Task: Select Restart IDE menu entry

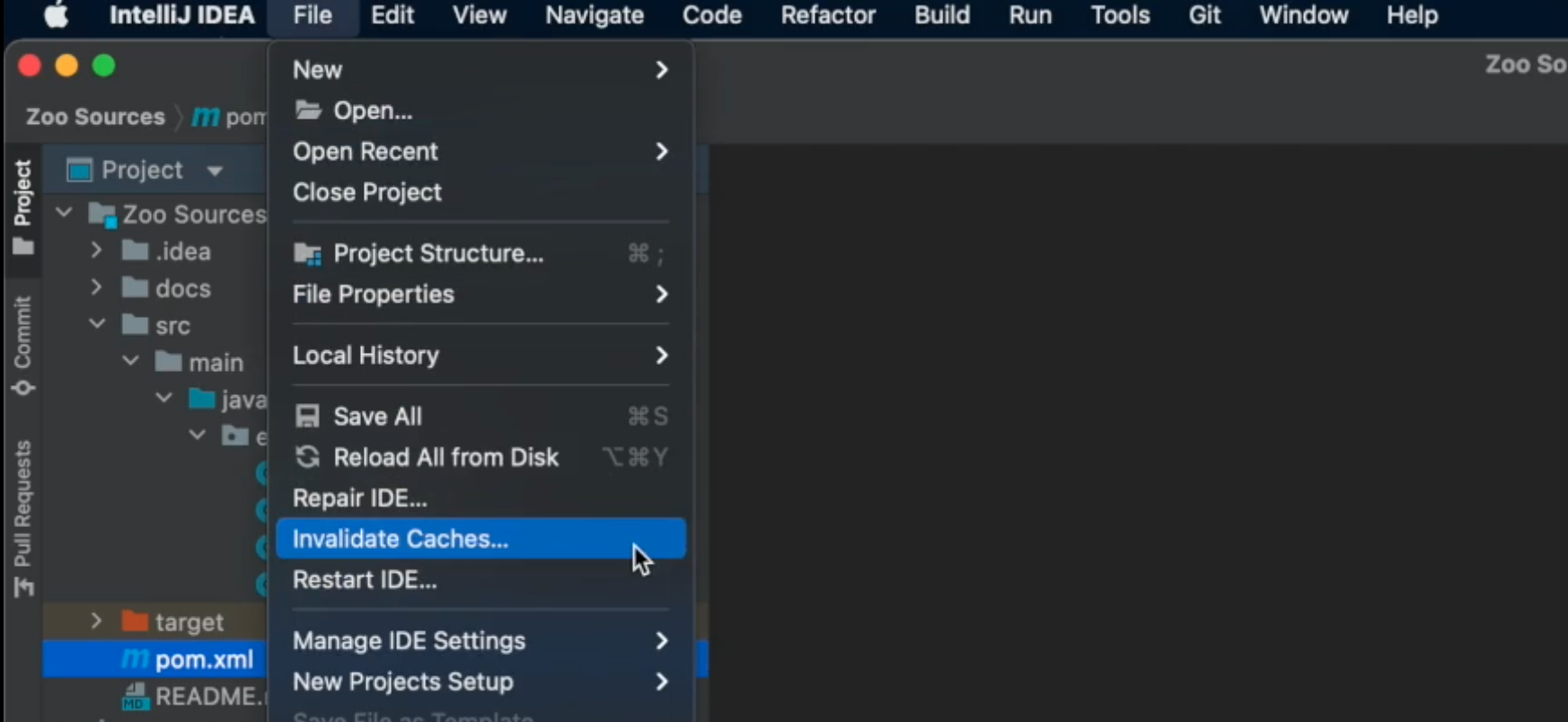Action: (x=365, y=580)
